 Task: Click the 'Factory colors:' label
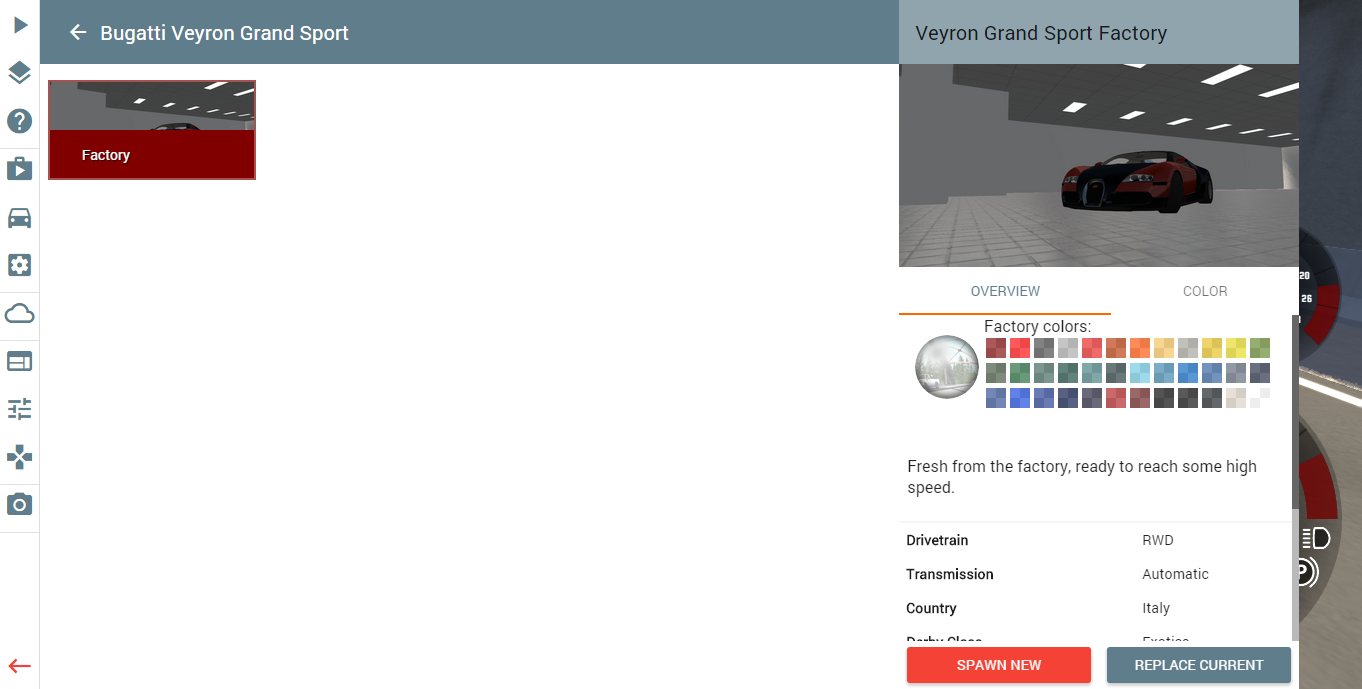(1038, 326)
